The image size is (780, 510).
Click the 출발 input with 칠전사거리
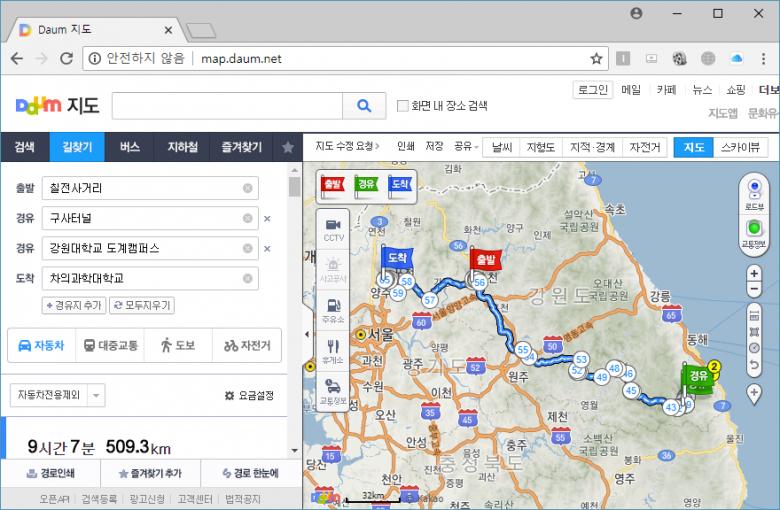(x=140, y=188)
